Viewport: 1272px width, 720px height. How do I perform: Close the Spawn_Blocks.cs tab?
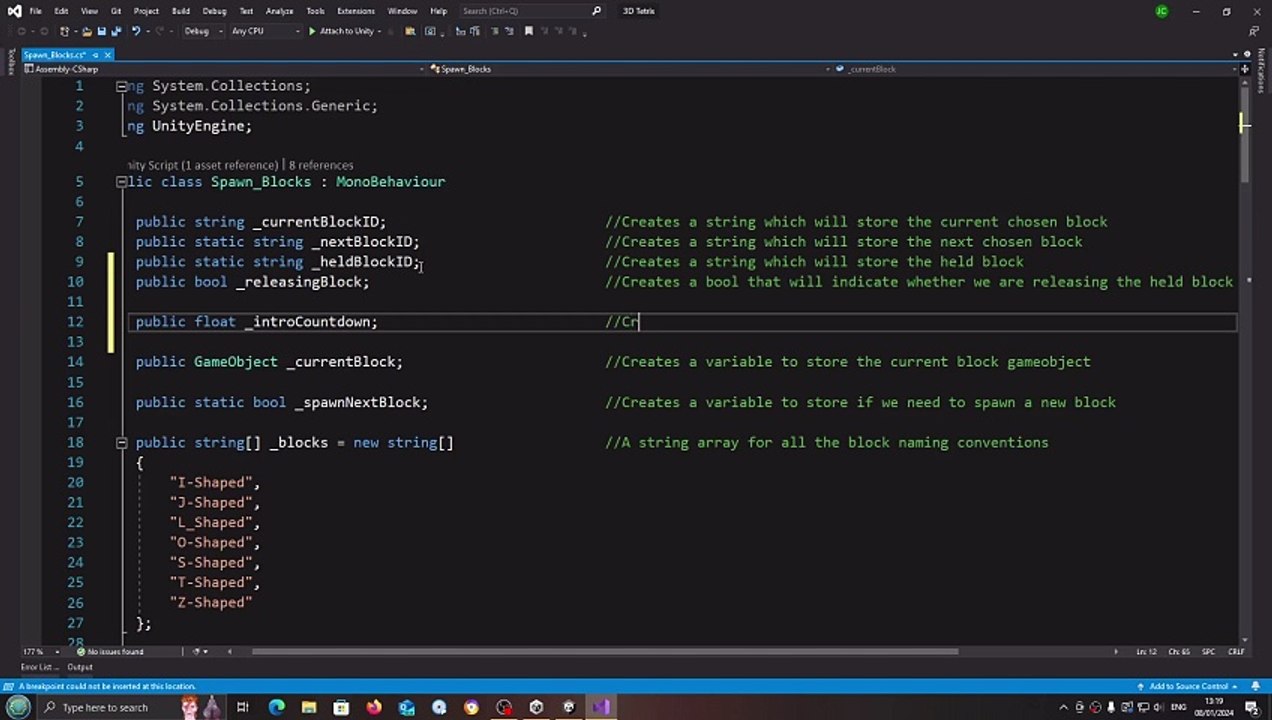tap(107, 55)
